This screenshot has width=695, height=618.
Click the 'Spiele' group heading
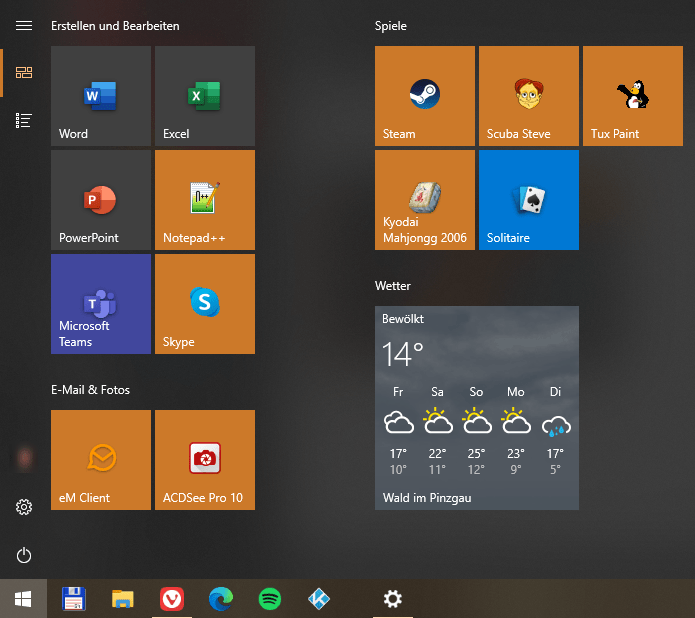(390, 26)
